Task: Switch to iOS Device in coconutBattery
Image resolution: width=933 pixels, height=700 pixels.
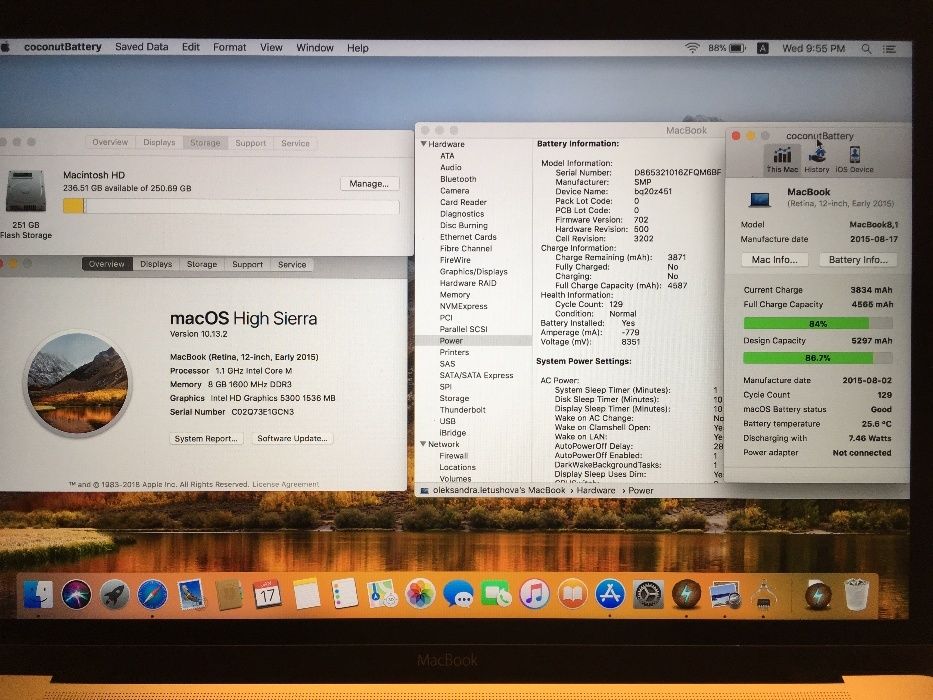Action: [854, 160]
